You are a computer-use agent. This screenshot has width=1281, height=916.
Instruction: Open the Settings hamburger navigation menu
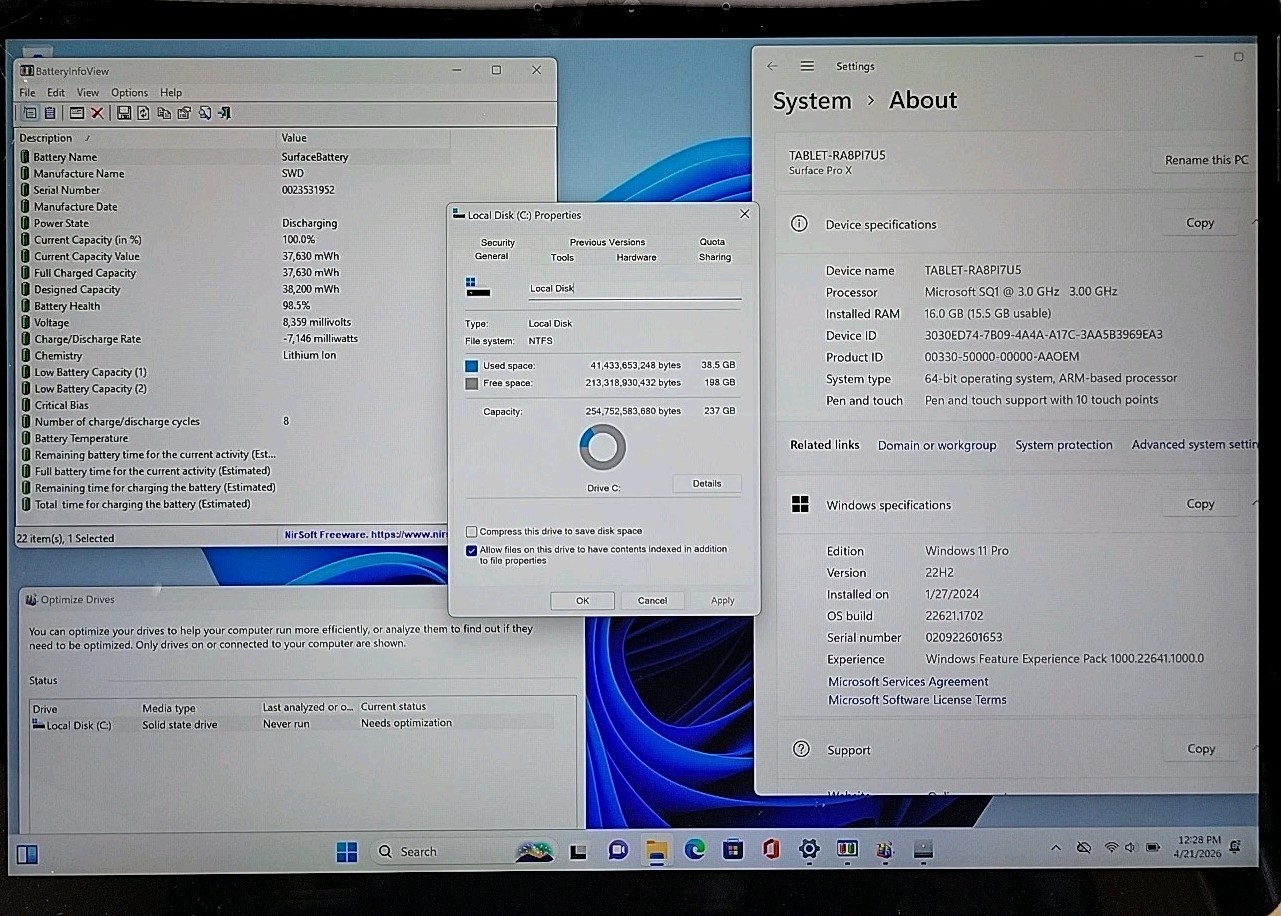click(807, 66)
